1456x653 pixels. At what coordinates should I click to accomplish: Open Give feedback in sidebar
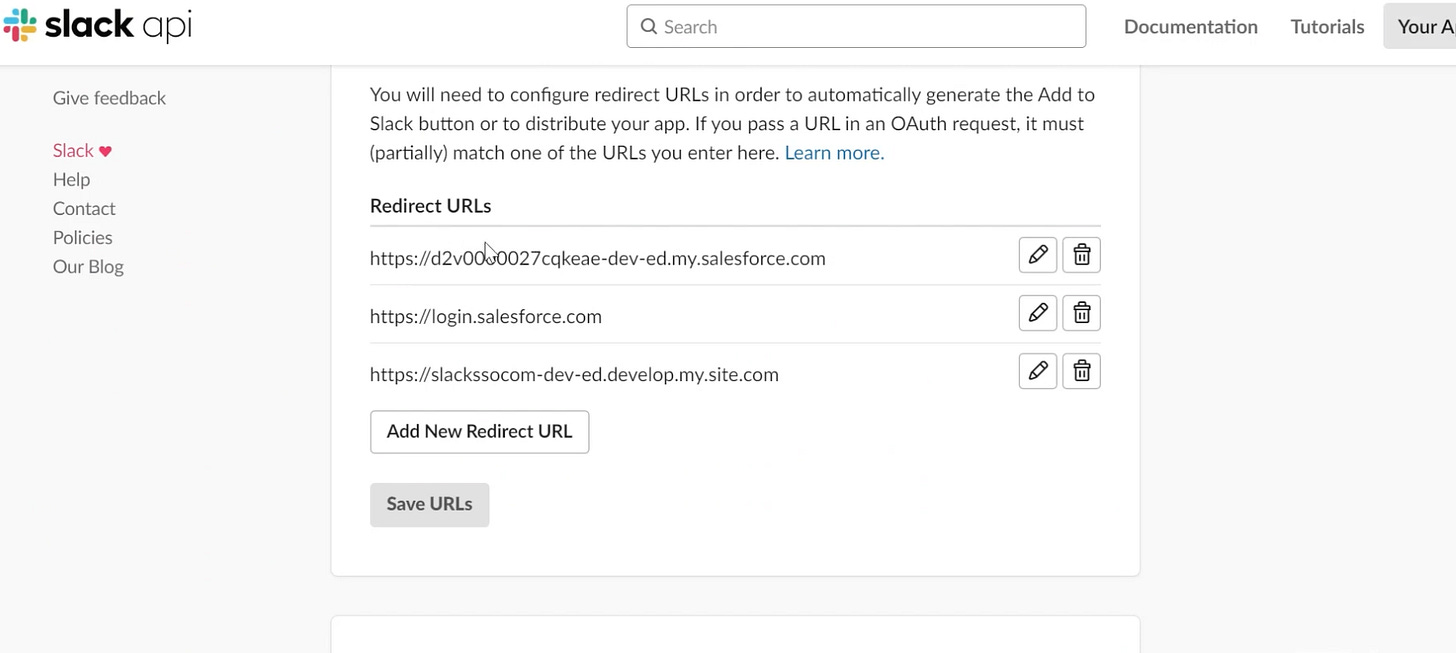(109, 98)
